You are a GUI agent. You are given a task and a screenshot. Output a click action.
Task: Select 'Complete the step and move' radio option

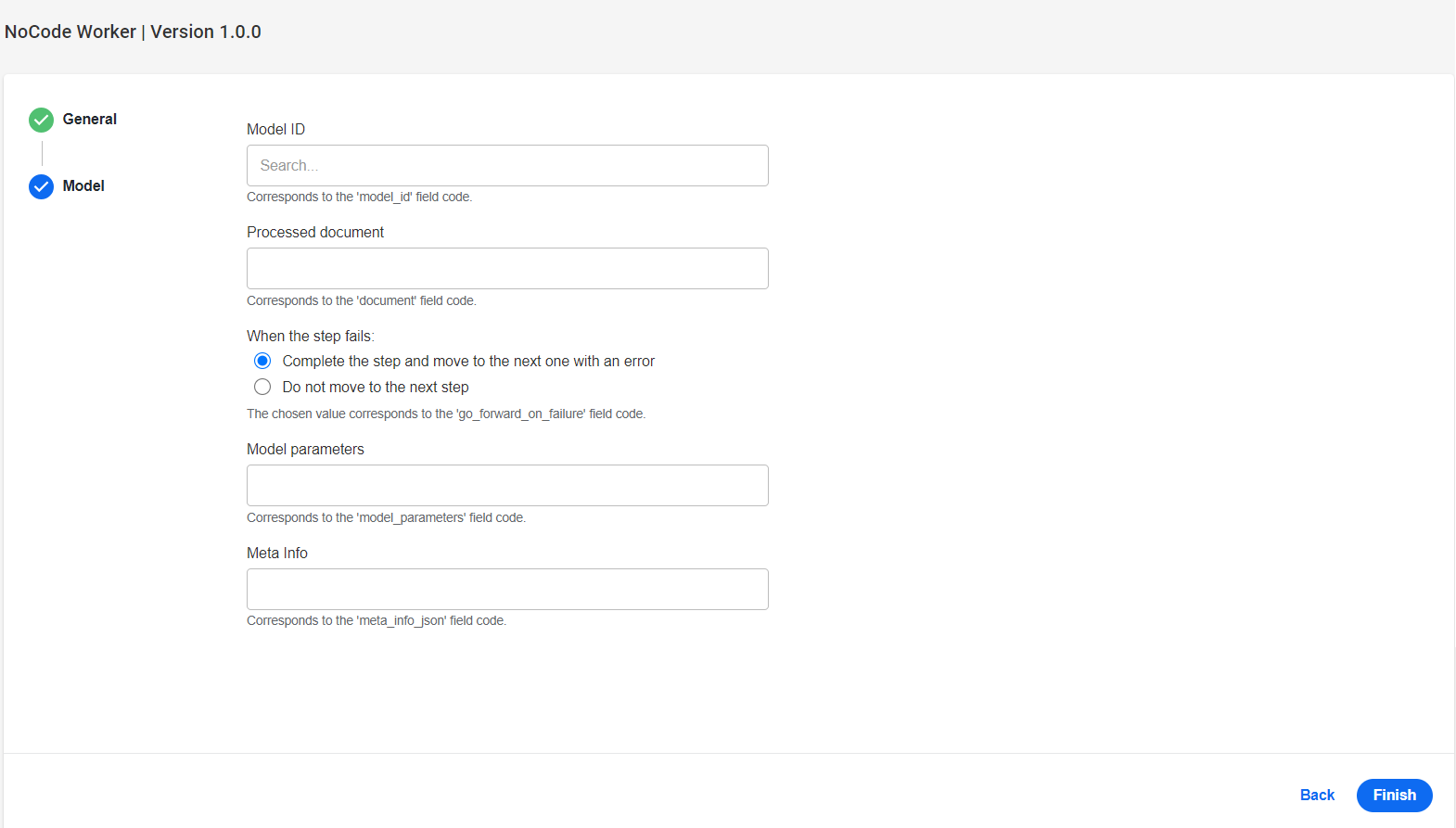(262, 361)
